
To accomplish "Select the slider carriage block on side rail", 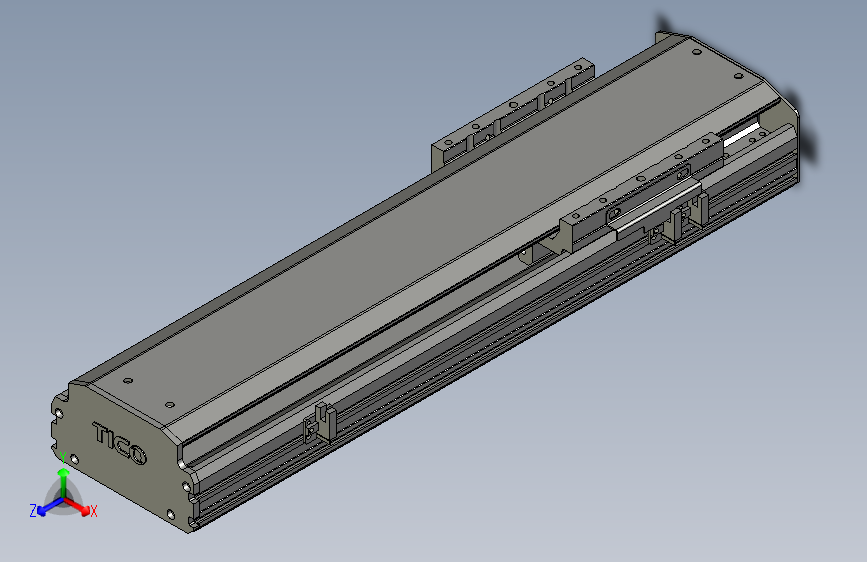I will pos(641,190).
